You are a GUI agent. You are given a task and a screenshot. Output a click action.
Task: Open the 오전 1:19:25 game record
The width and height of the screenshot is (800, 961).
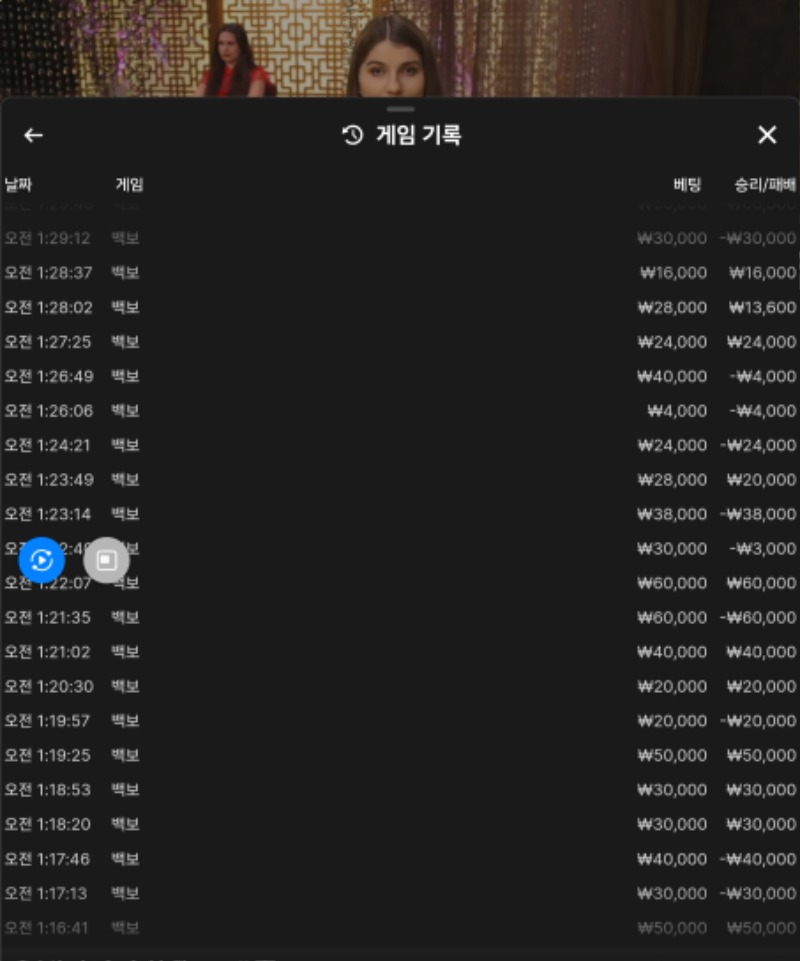[400, 755]
